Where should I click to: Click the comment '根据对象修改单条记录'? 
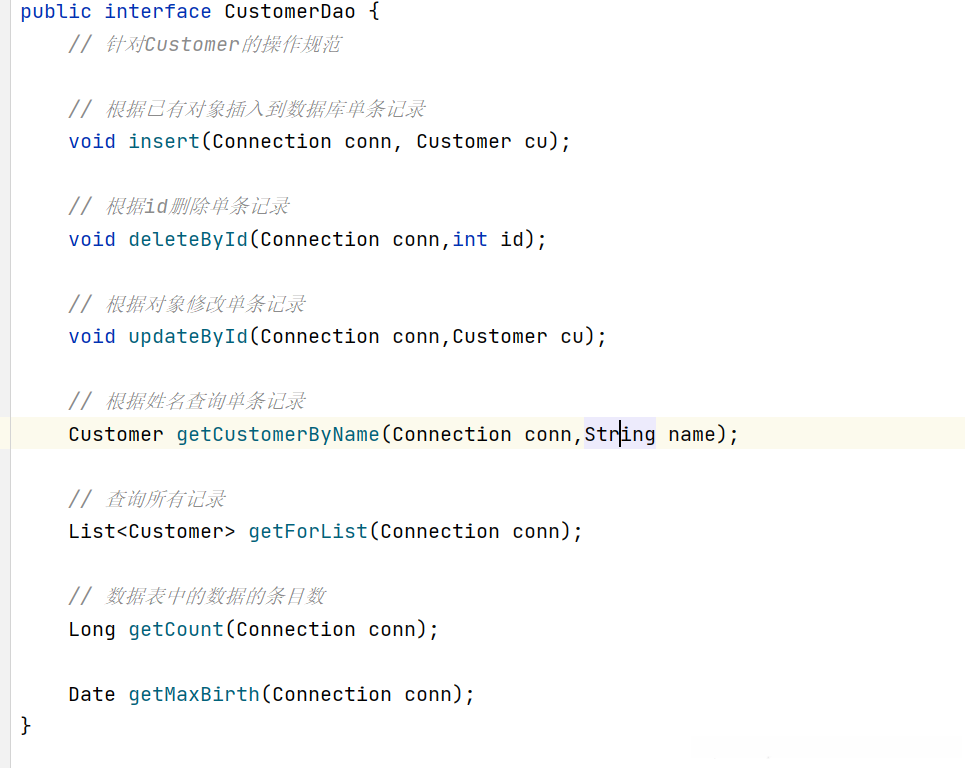[206, 304]
